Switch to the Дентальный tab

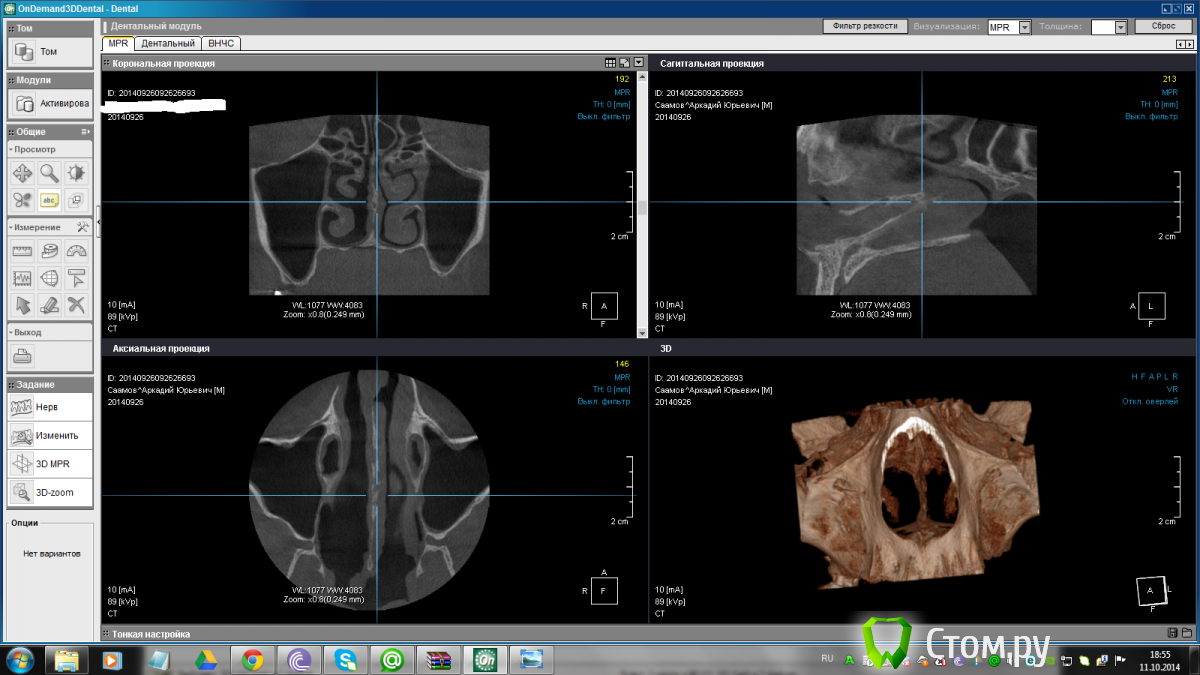(168, 44)
